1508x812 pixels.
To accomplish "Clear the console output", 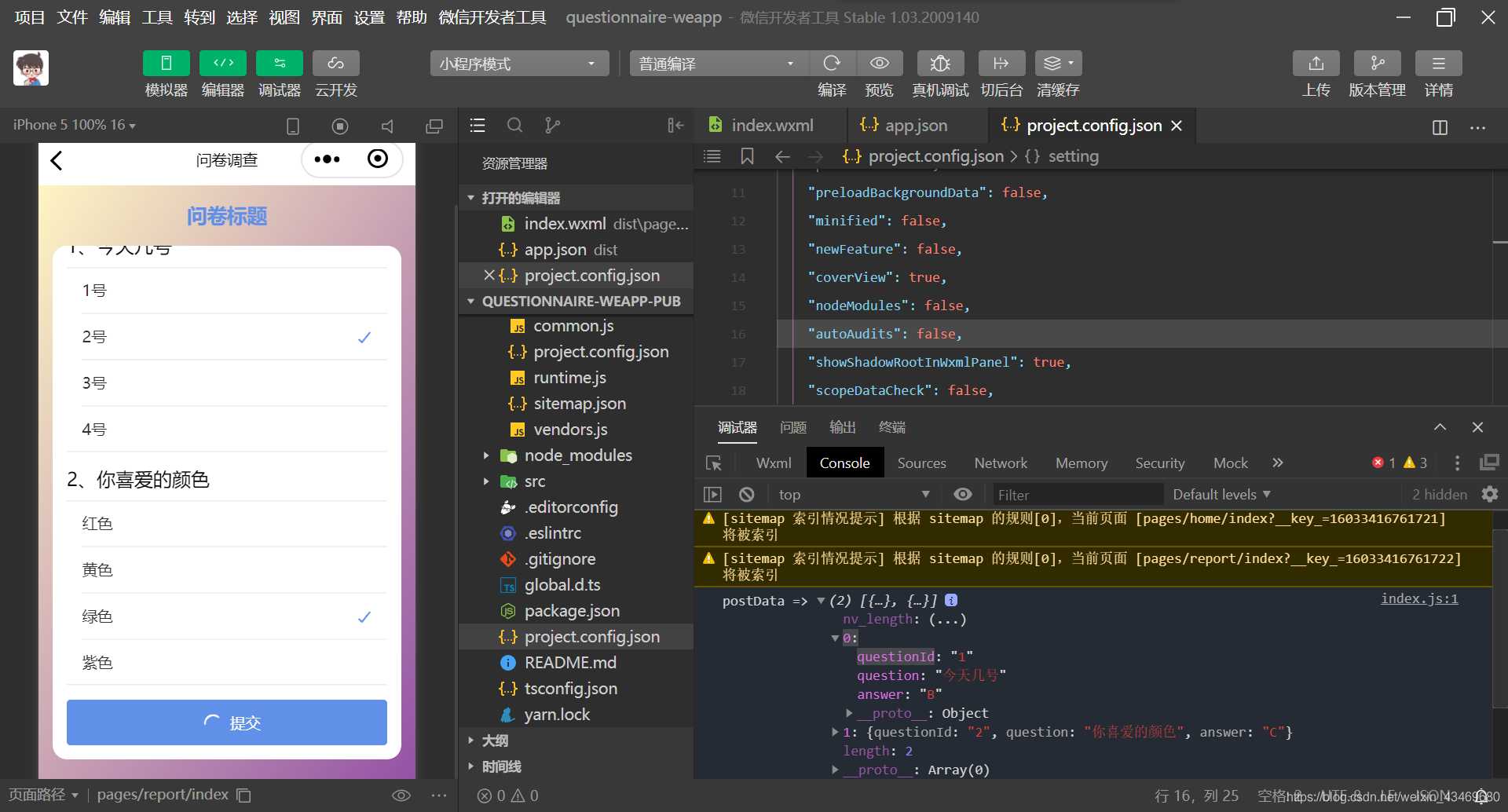I will (747, 495).
